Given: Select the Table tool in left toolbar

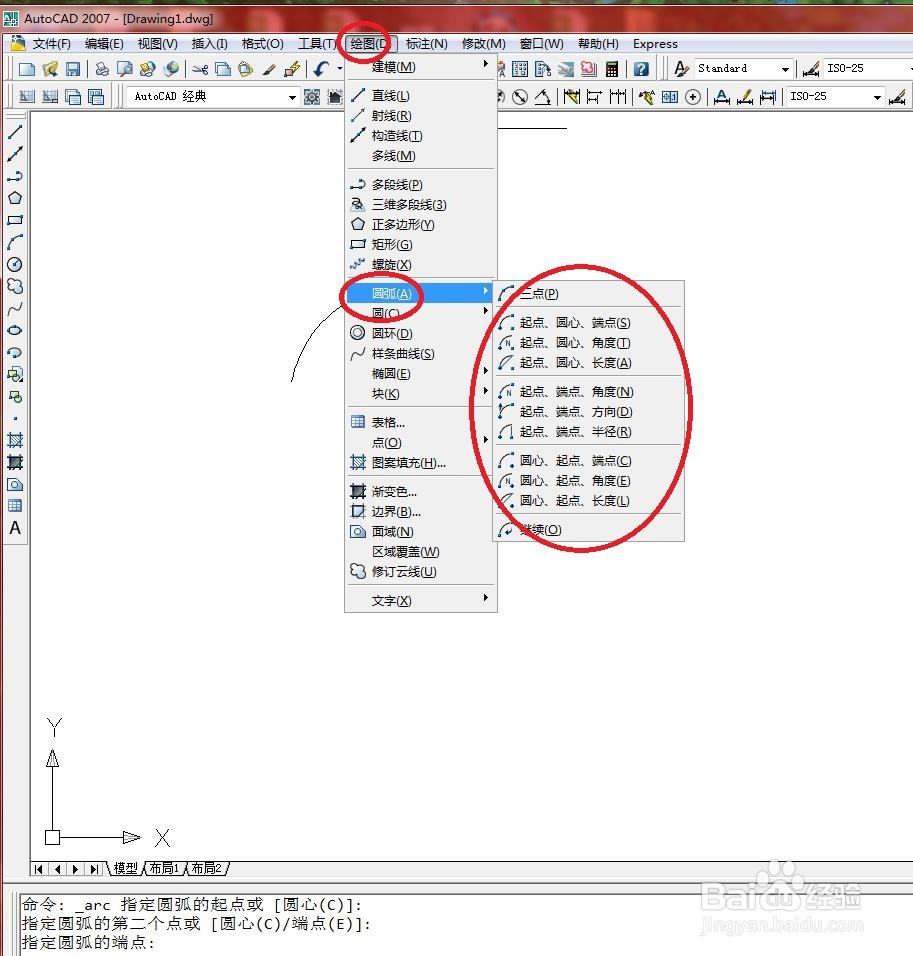Looking at the screenshot, I should [15, 506].
